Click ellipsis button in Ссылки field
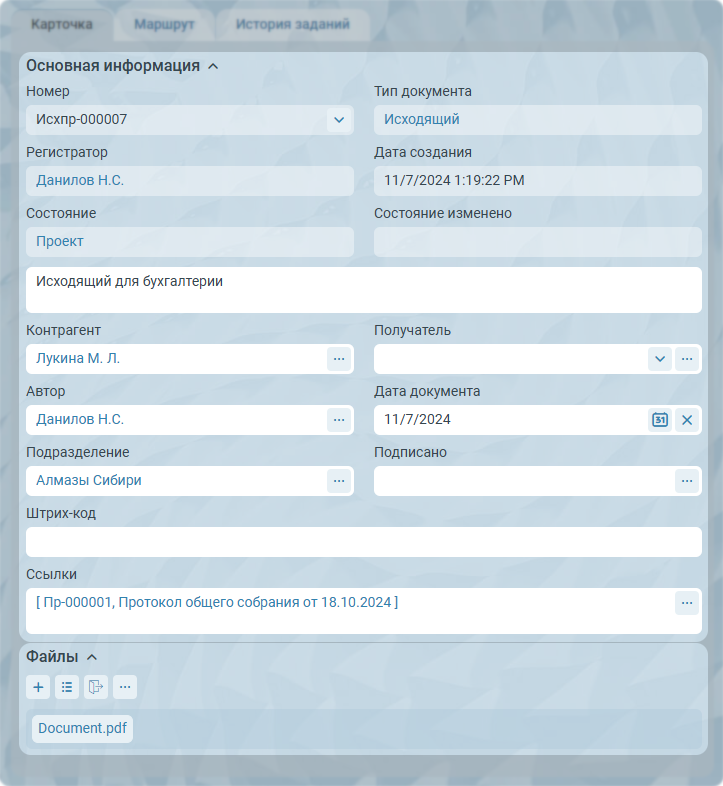 [x=687, y=603]
